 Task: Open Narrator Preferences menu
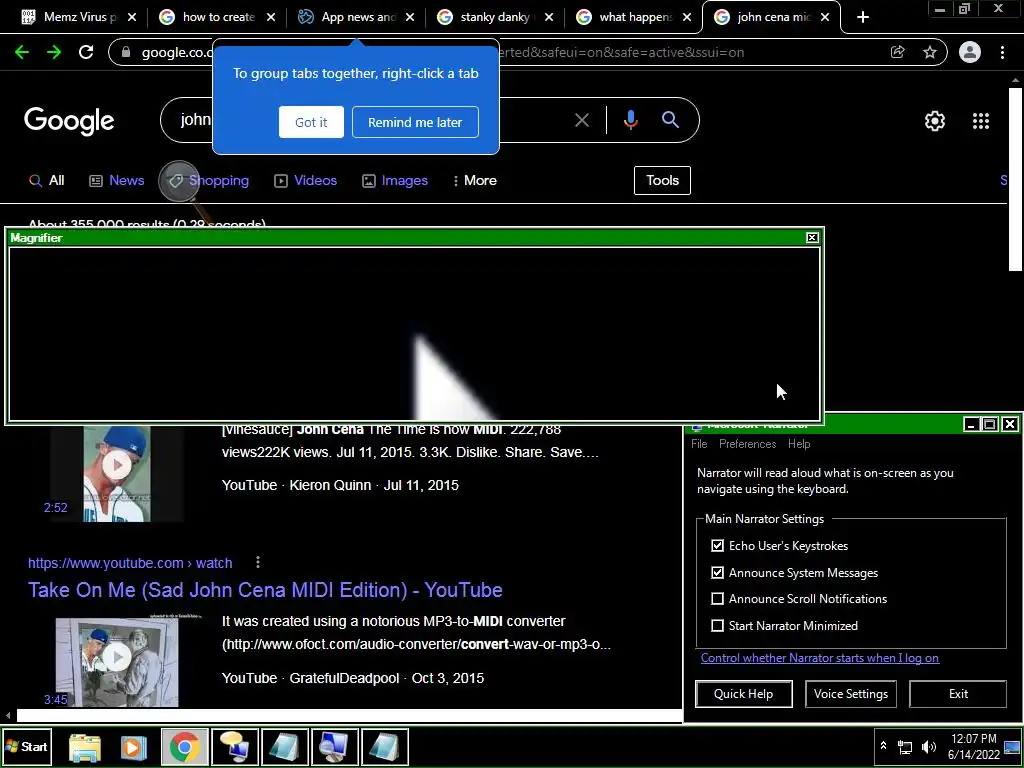pyautogui.click(x=747, y=444)
